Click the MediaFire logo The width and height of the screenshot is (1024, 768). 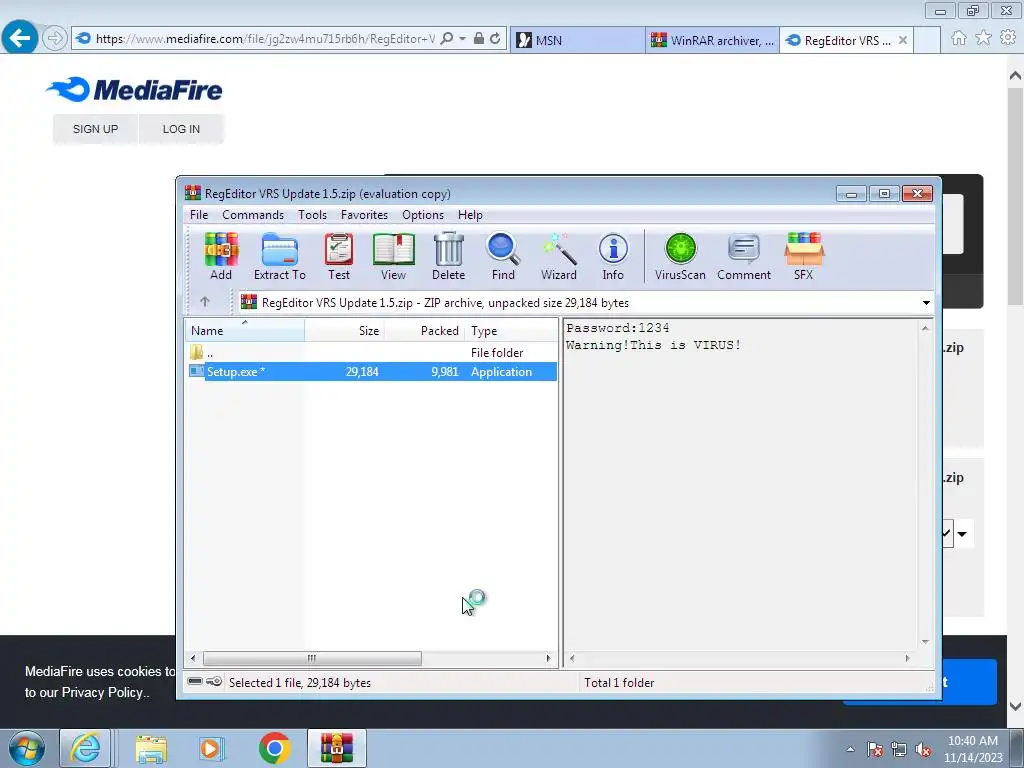click(x=135, y=89)
